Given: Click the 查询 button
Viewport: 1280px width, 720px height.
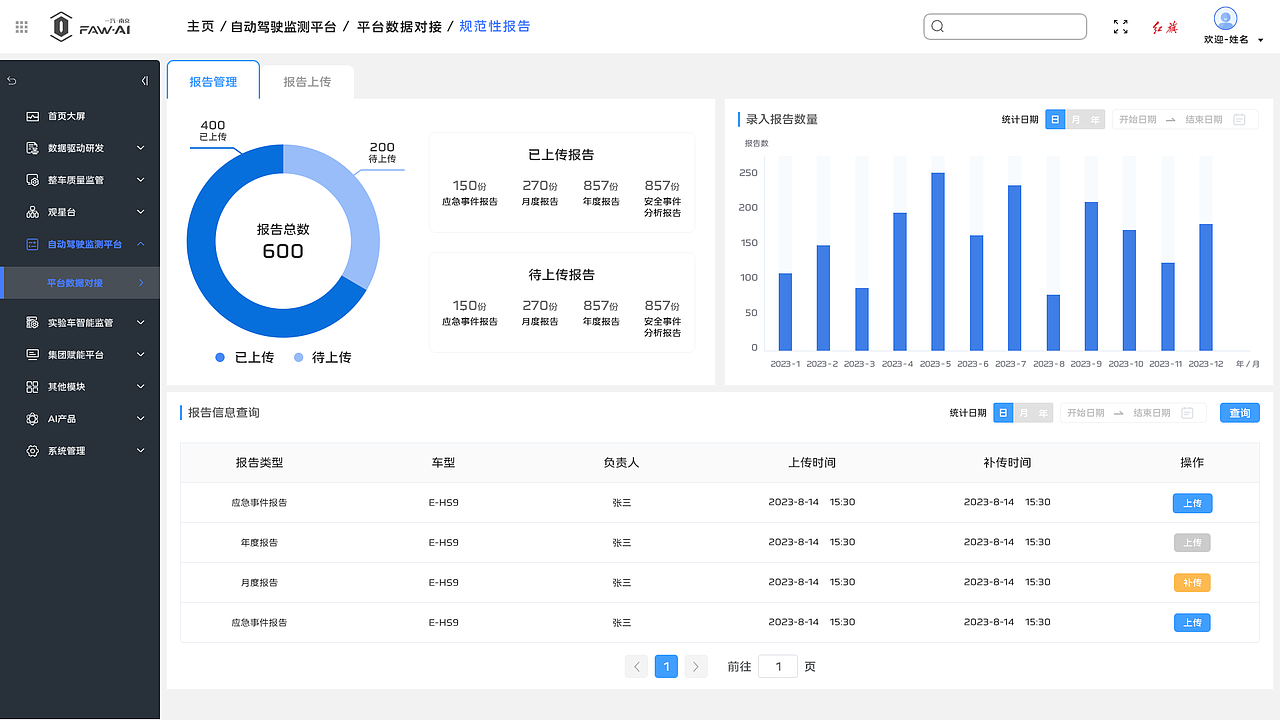Looking at the screenshot, I should 1239,412.
